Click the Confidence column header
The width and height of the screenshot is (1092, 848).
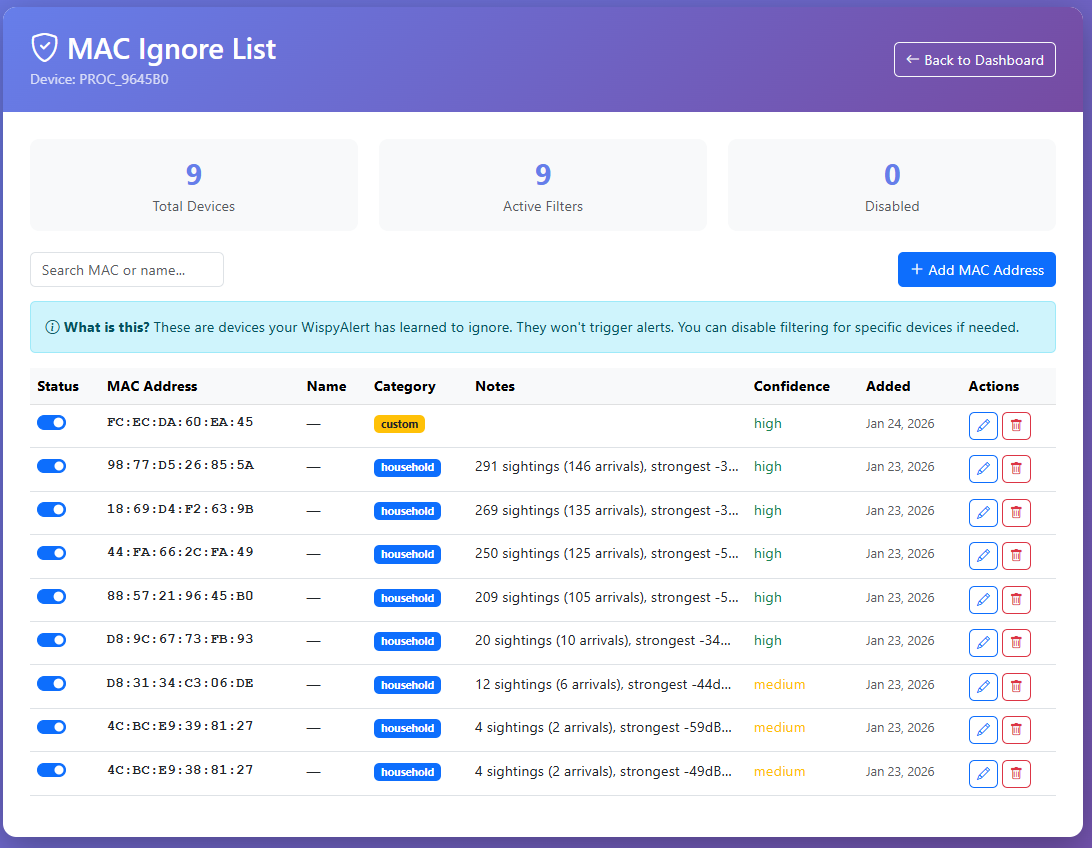(x=791, y=386)
